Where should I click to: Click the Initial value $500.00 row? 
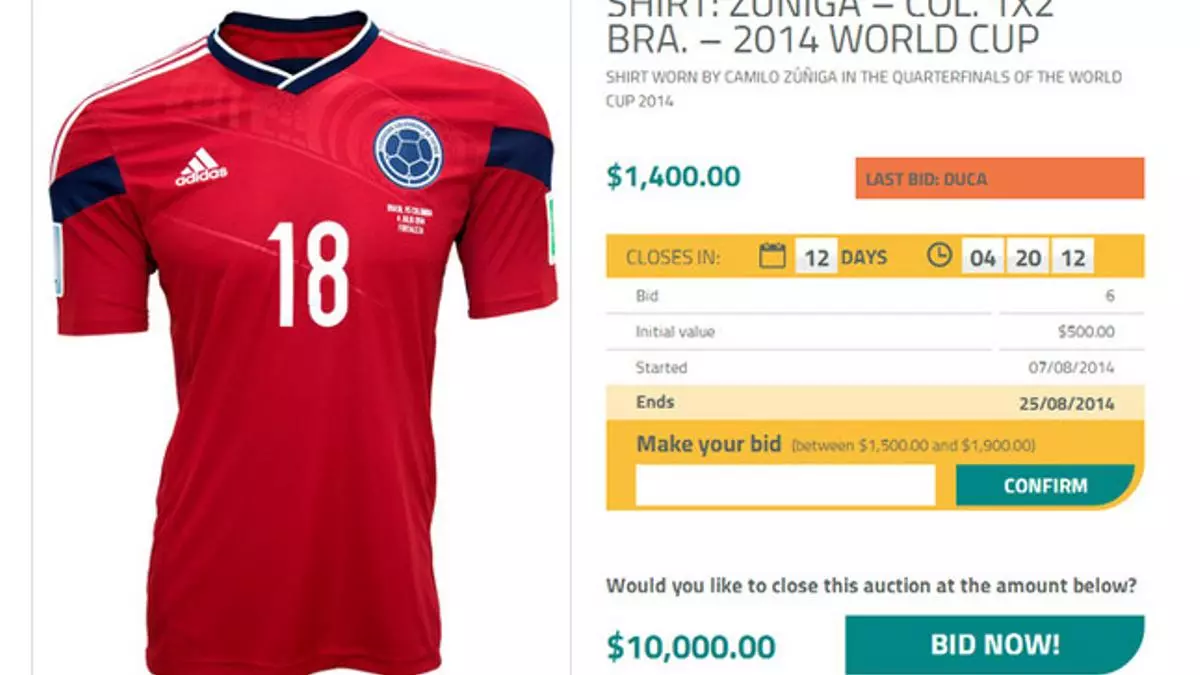point(875,332)
